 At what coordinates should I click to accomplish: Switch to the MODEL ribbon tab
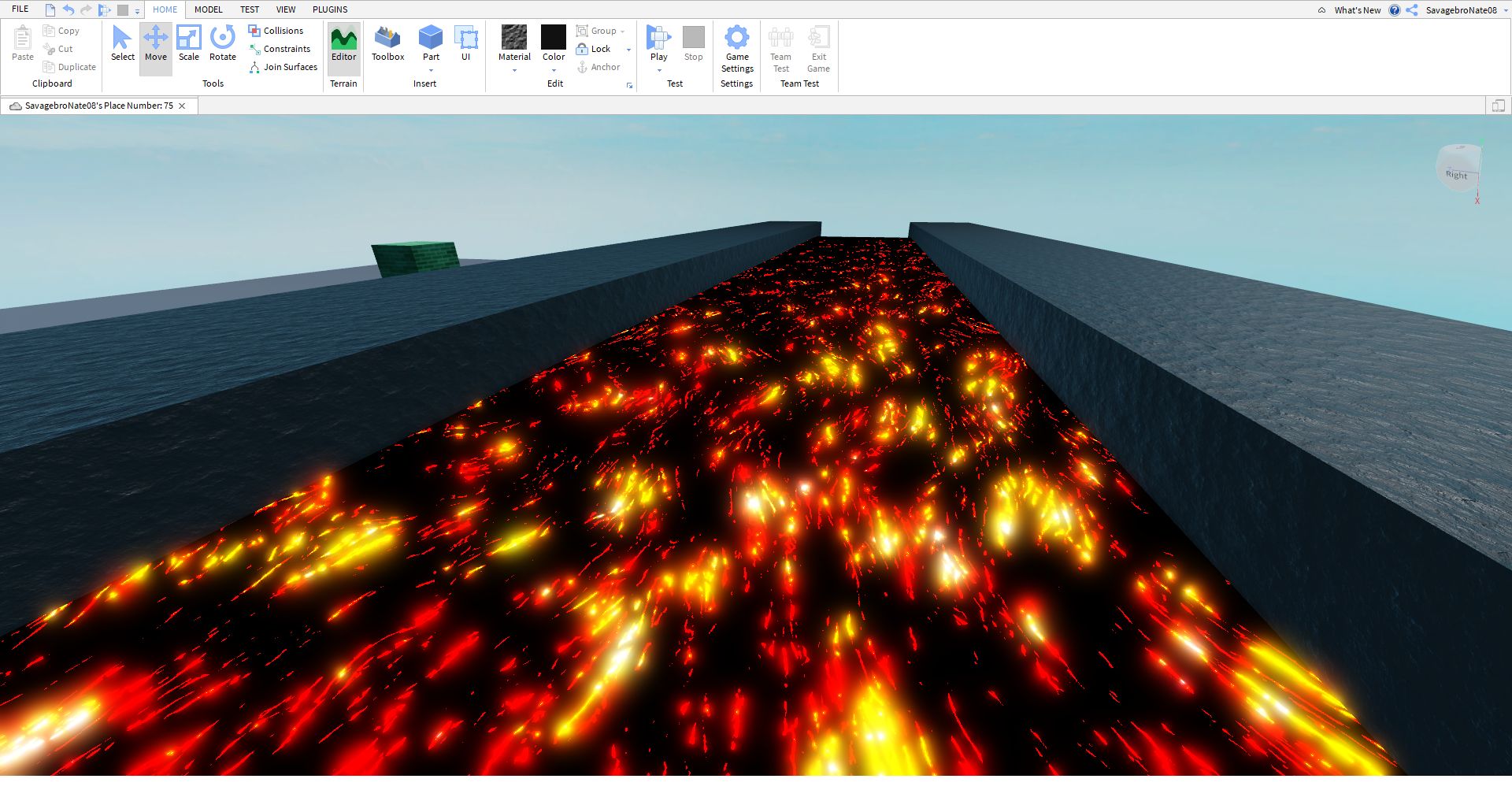208,9
